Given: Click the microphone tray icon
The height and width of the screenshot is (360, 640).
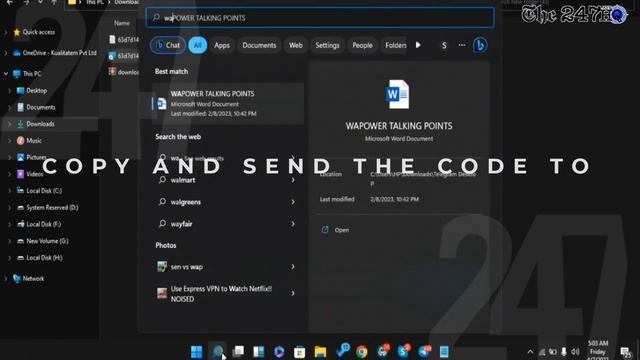Looking at the screenshot, I should click(564, 352).
